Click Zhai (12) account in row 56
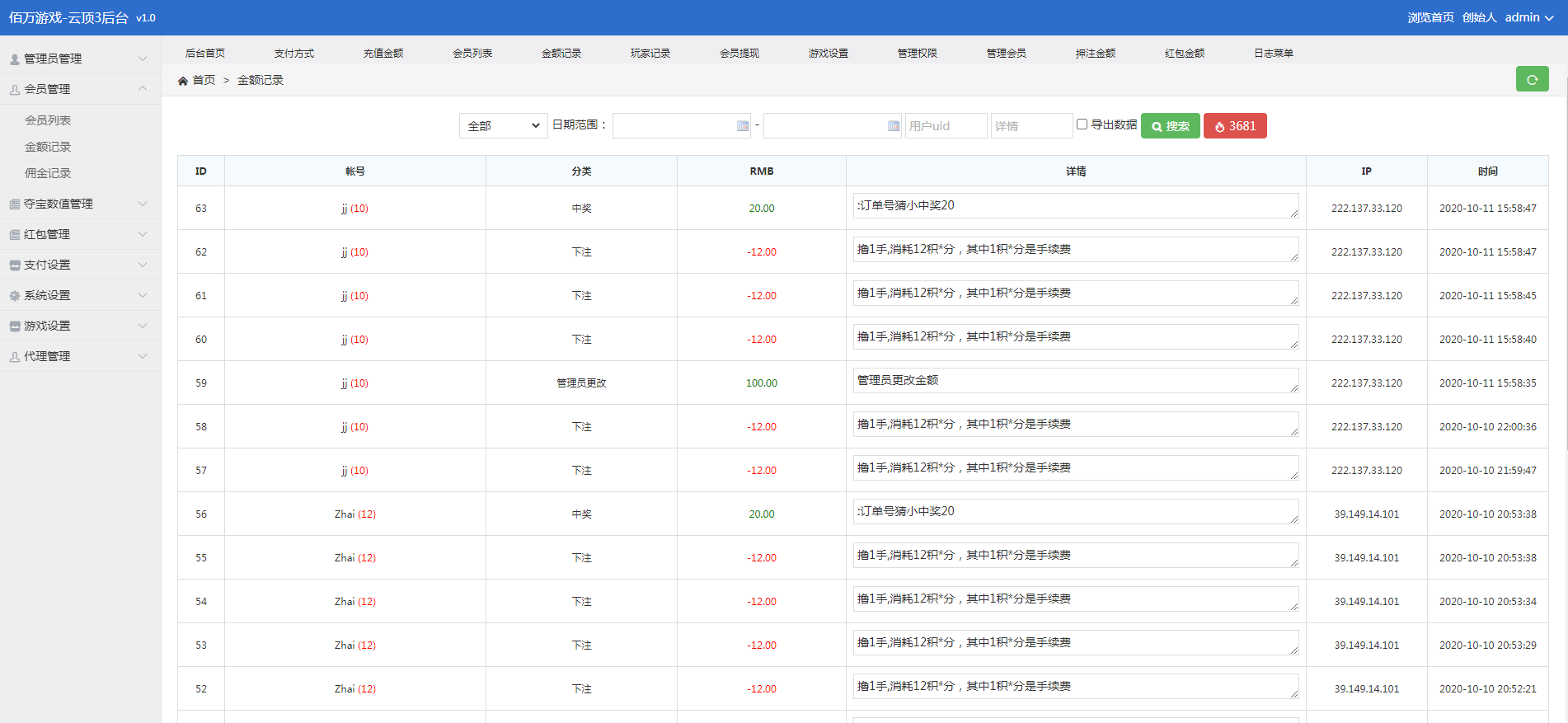This screenshot has height=723, width=1568. coord(355,514)
